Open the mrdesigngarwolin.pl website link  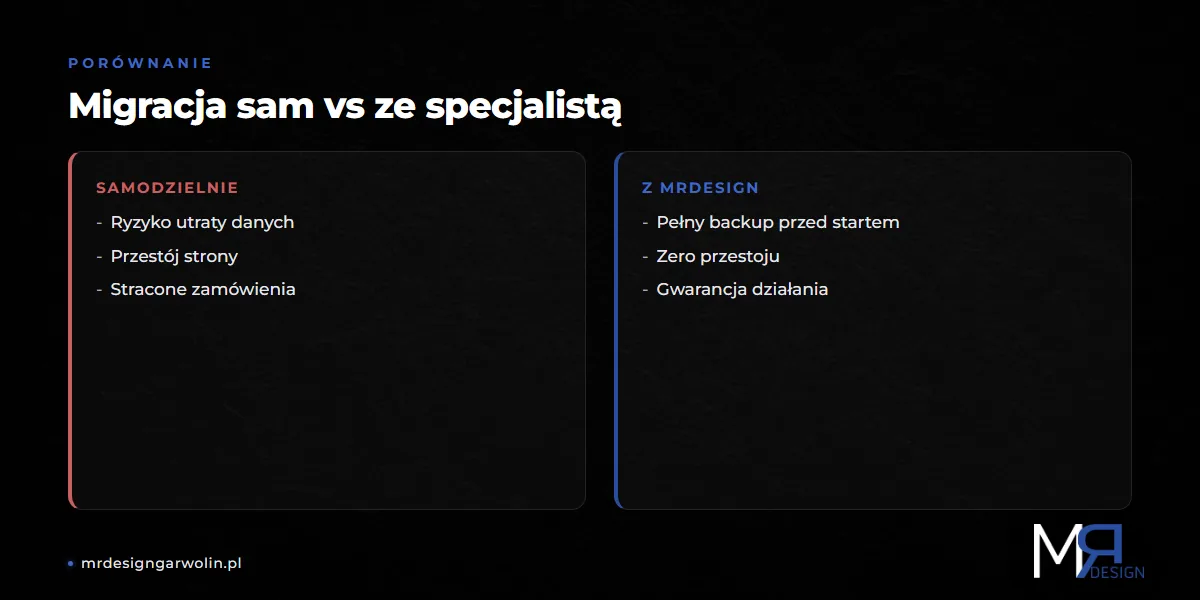point(161,563)
